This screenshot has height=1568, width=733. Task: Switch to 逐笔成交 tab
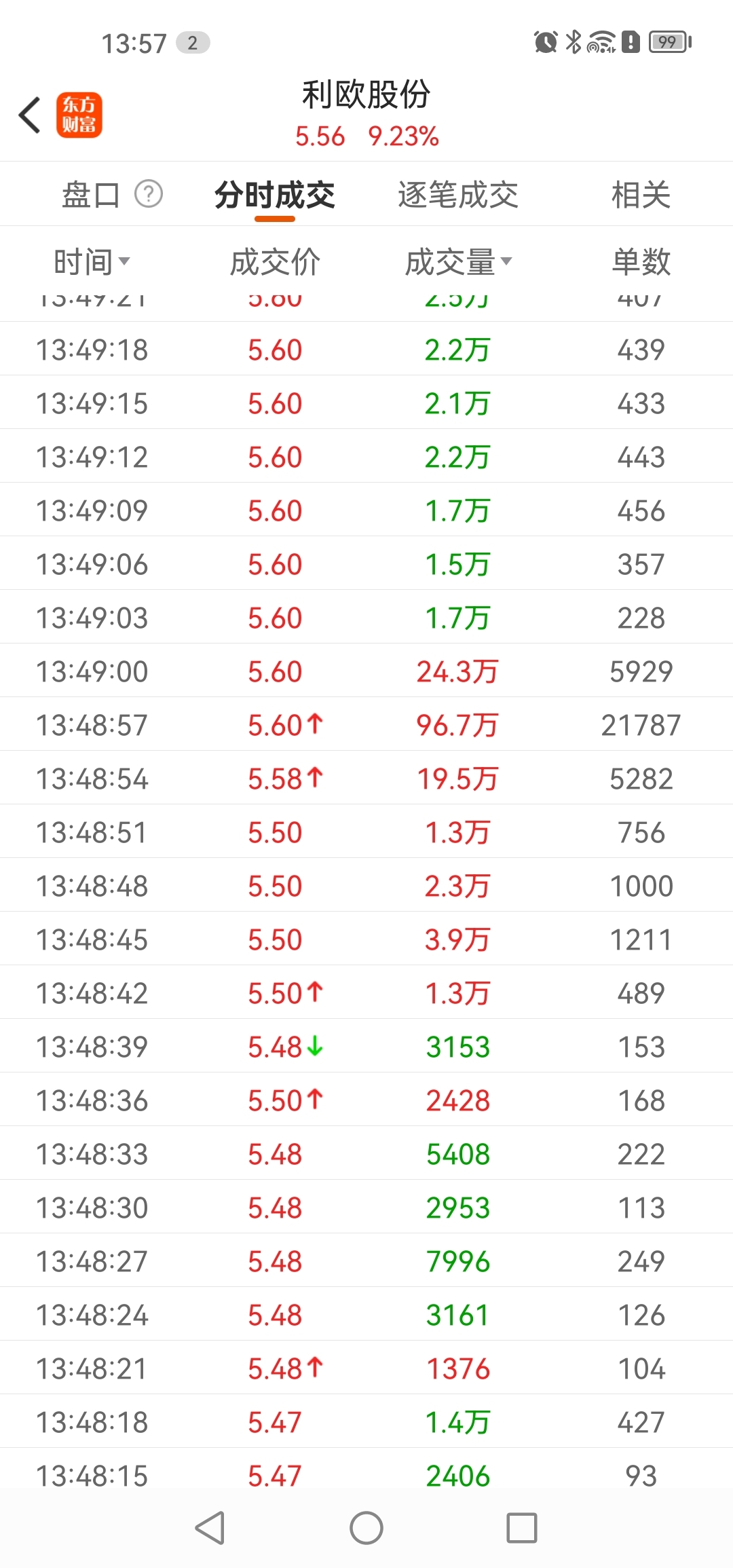[458, 195]
